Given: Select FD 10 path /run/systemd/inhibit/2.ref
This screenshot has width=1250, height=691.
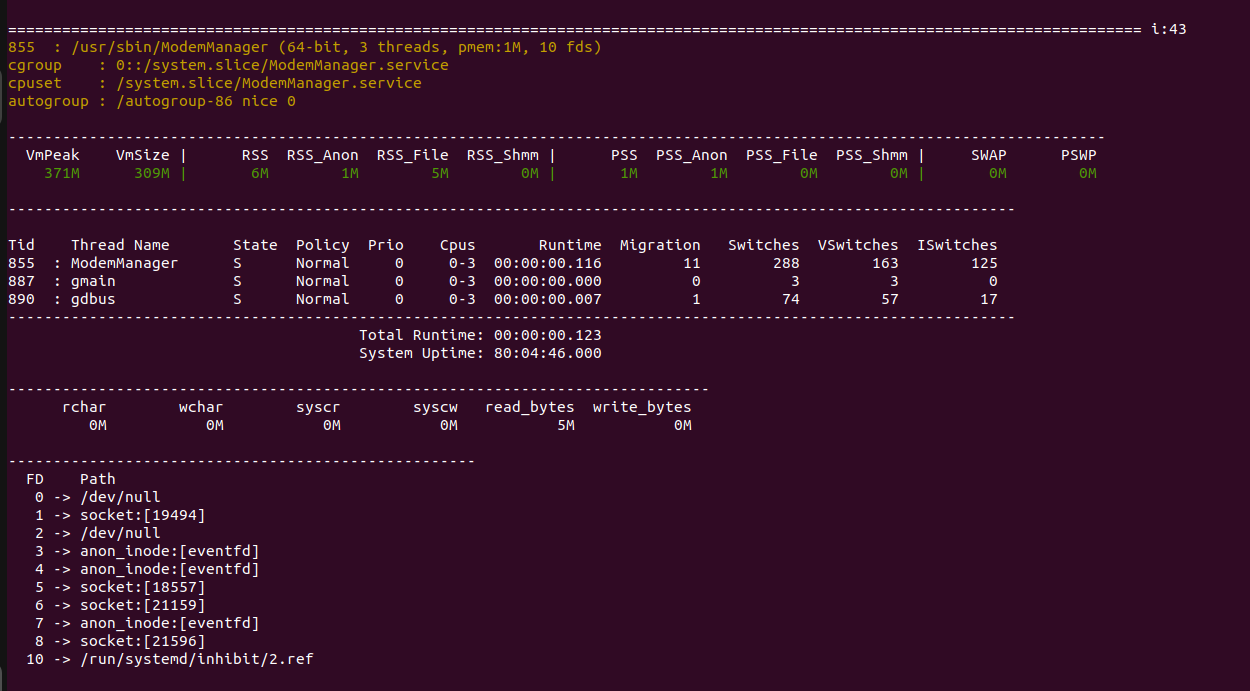Looking at the screenshot, I should point(197,659).
